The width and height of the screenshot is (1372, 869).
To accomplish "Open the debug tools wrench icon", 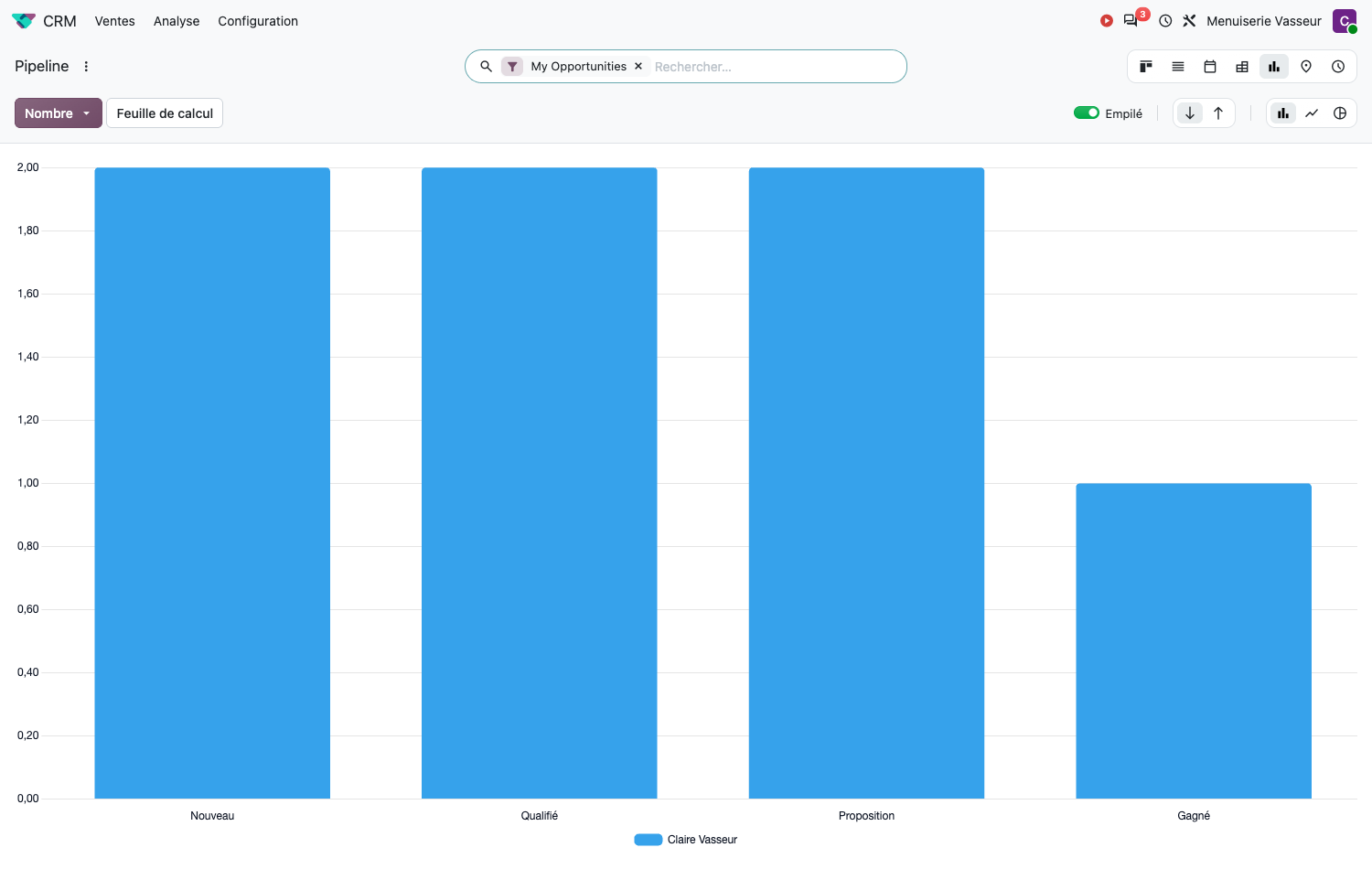I will [1190, 21].
